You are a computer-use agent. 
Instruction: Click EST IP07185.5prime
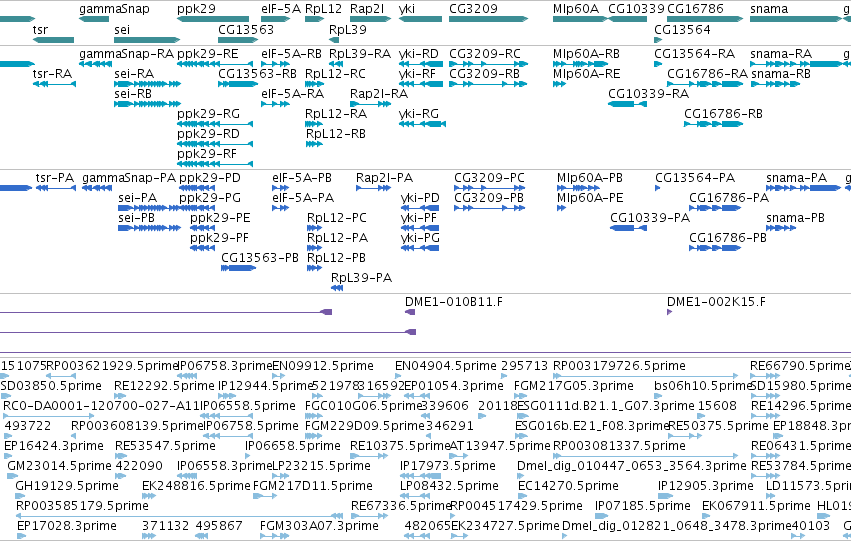tap(643, 507)
